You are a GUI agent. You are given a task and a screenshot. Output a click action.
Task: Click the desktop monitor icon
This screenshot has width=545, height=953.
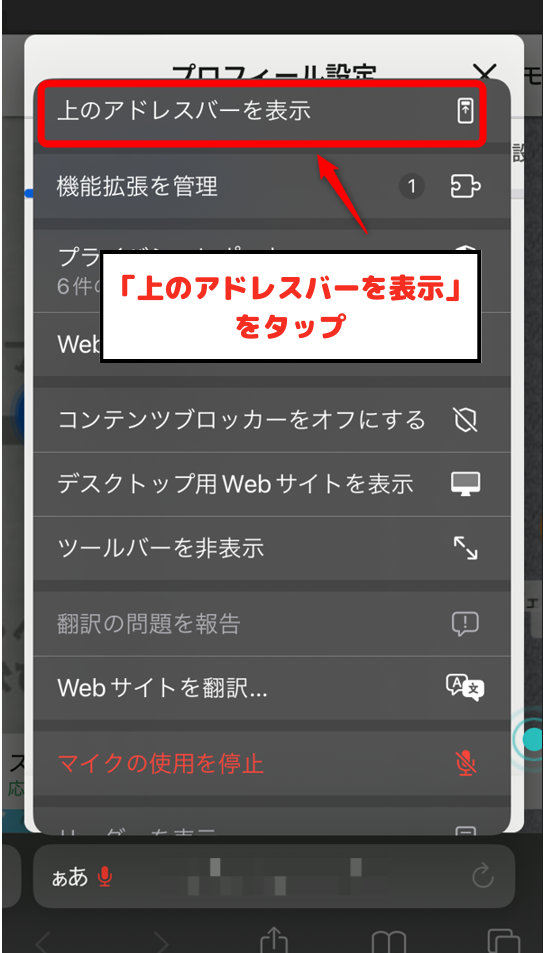465,484
